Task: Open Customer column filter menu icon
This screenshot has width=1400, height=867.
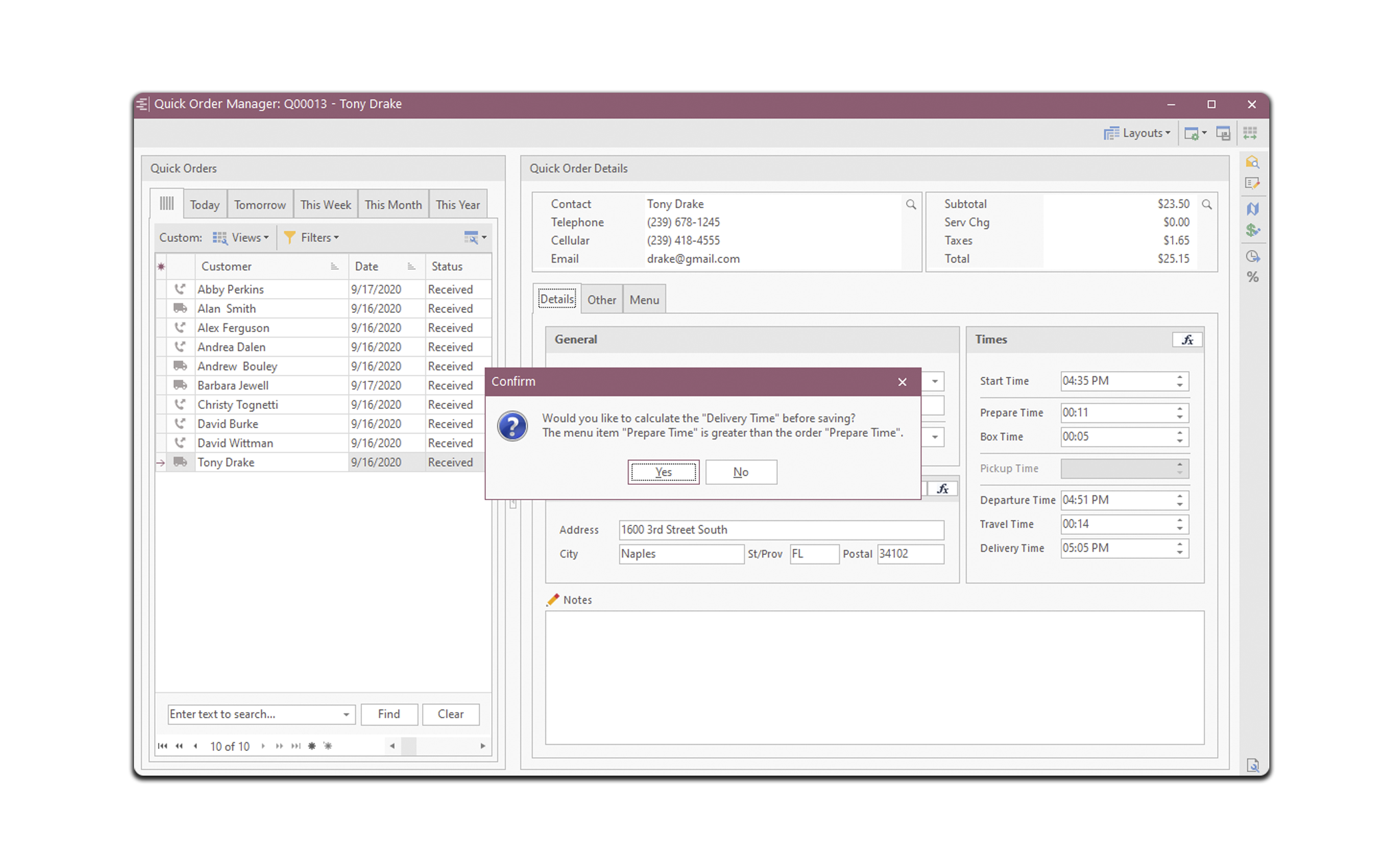Action: point(334,267)
